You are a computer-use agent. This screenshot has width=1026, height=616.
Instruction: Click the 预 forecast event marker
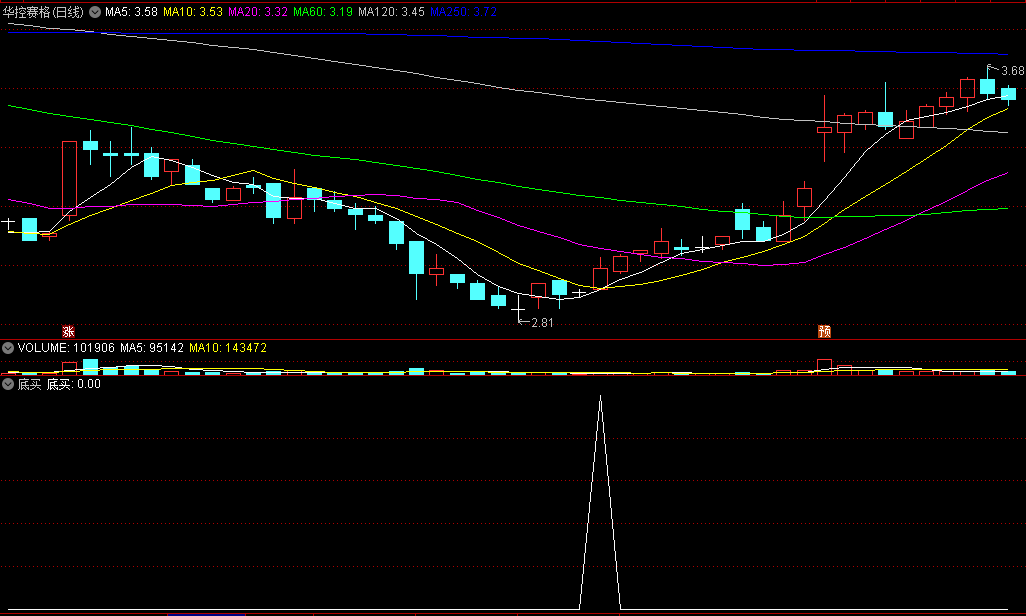click(x=824, y=331)
